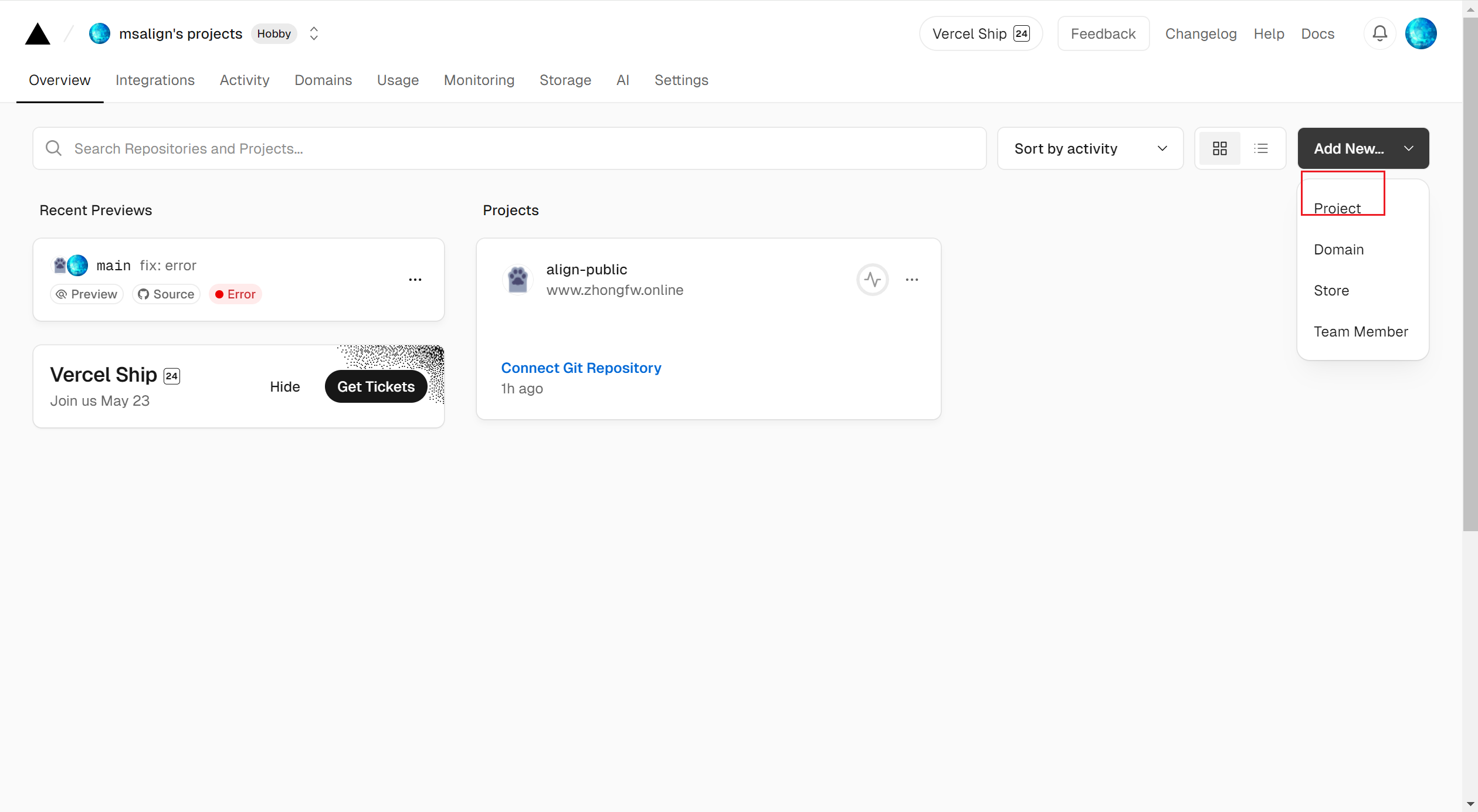Open the www.zhongfw.online domain link

pos(615,290)
